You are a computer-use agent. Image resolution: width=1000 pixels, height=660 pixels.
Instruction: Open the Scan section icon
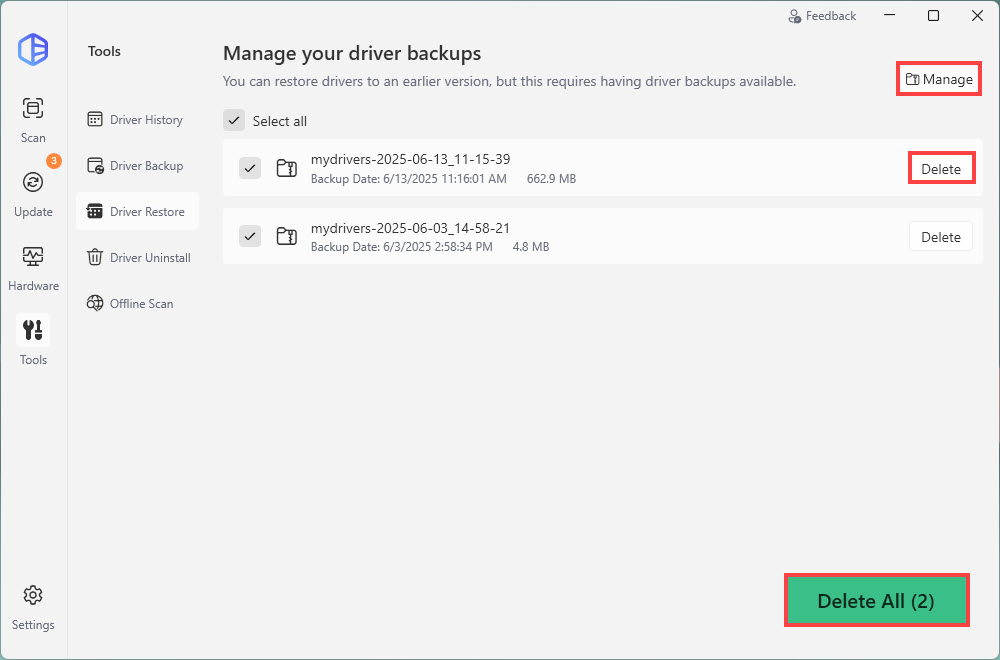(x=33, y=108)
